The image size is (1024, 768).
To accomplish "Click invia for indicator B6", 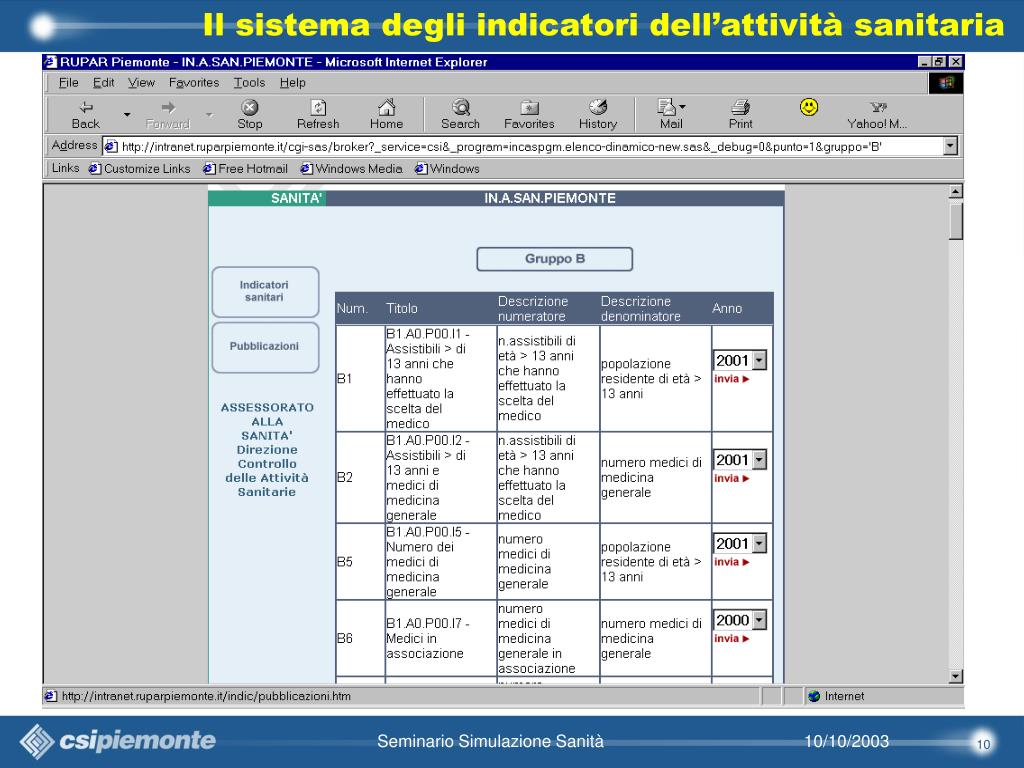I will click(731, 638).
